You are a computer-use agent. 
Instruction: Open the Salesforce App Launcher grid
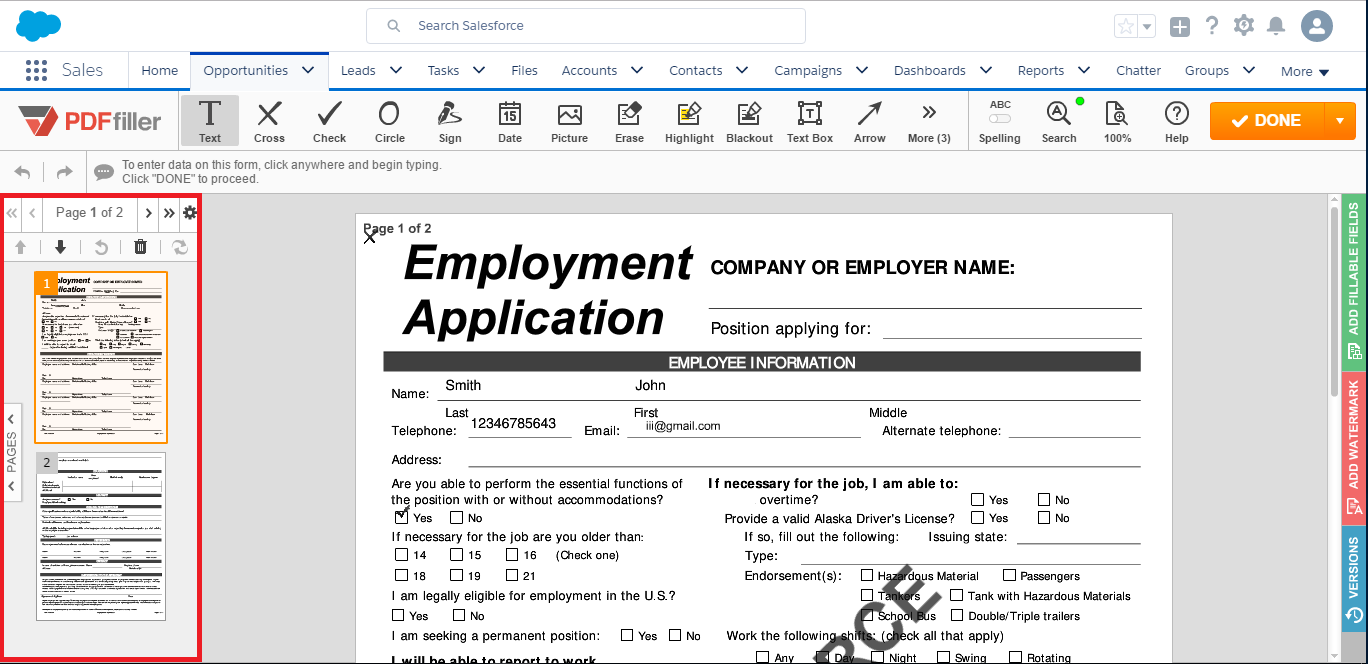point(36,70)
